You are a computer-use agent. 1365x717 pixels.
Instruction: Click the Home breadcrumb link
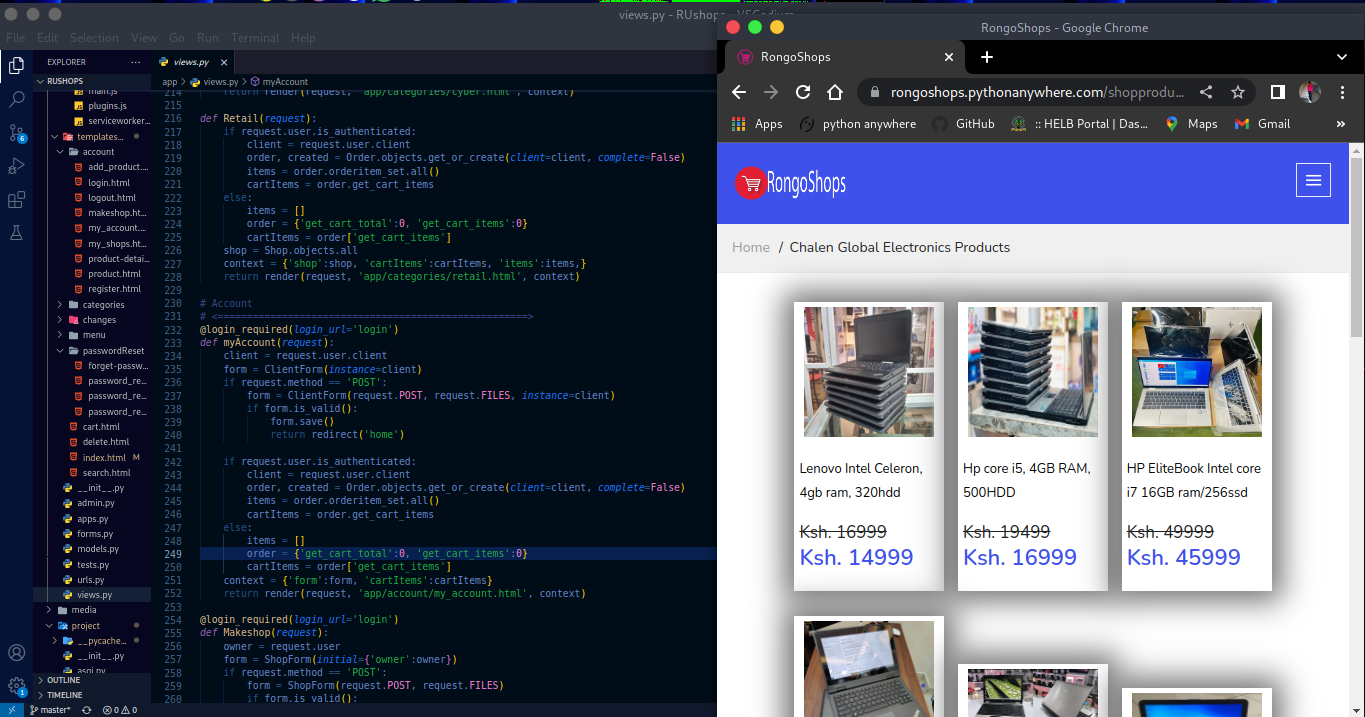point(751,247)
